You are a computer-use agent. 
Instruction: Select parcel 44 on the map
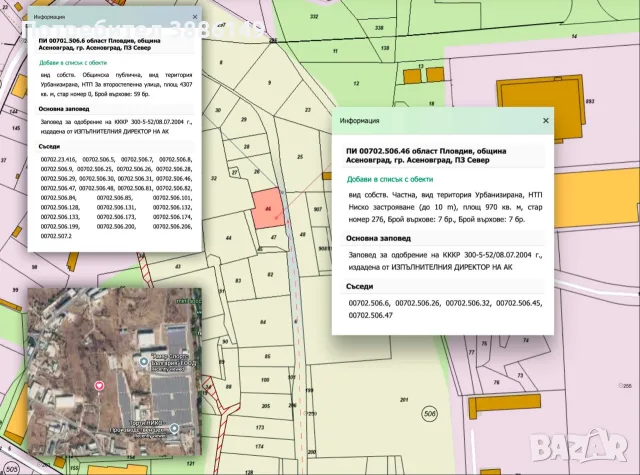(x=229, y=238)
